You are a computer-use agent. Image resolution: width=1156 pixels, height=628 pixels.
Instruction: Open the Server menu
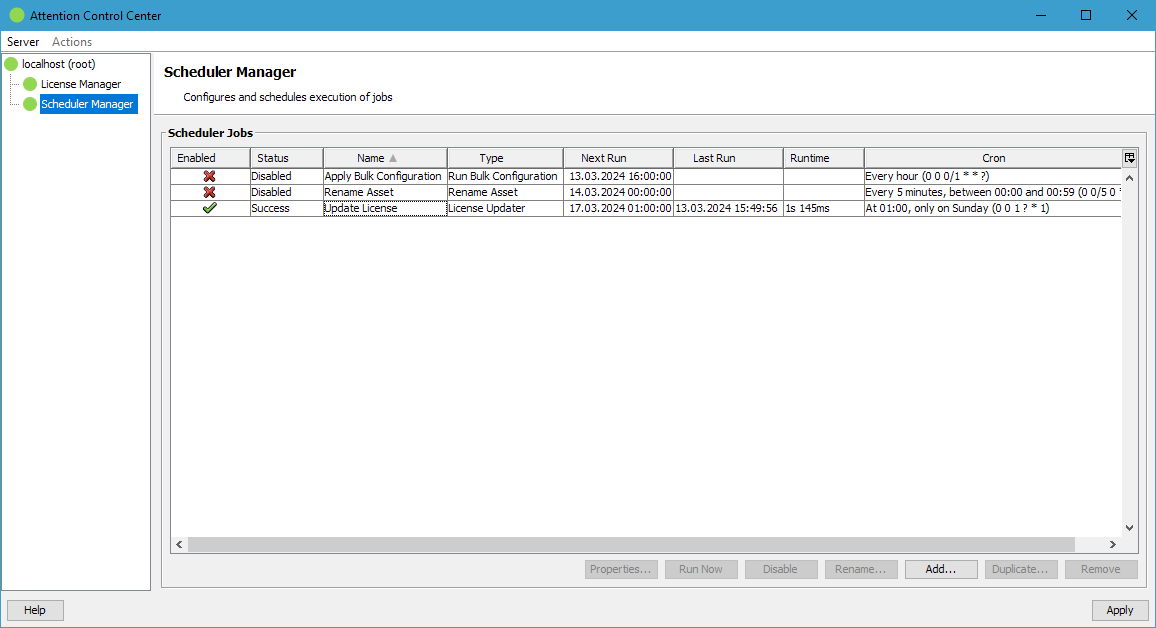tap(23, 42)
